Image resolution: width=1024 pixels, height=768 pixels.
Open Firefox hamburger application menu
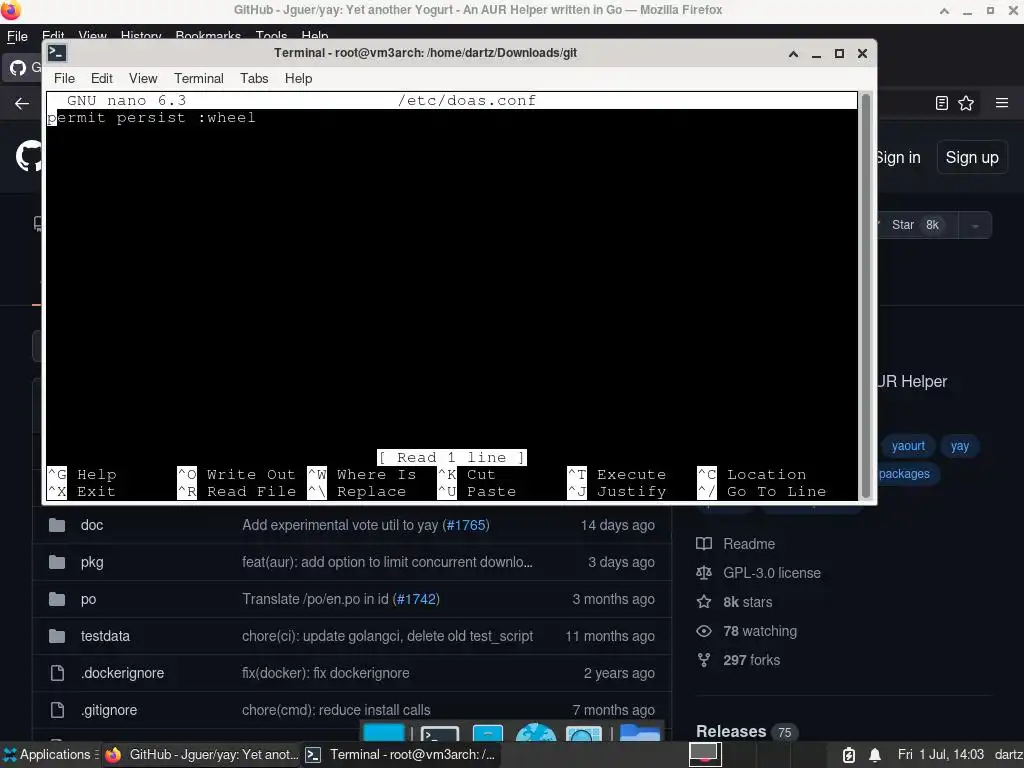1002,103
